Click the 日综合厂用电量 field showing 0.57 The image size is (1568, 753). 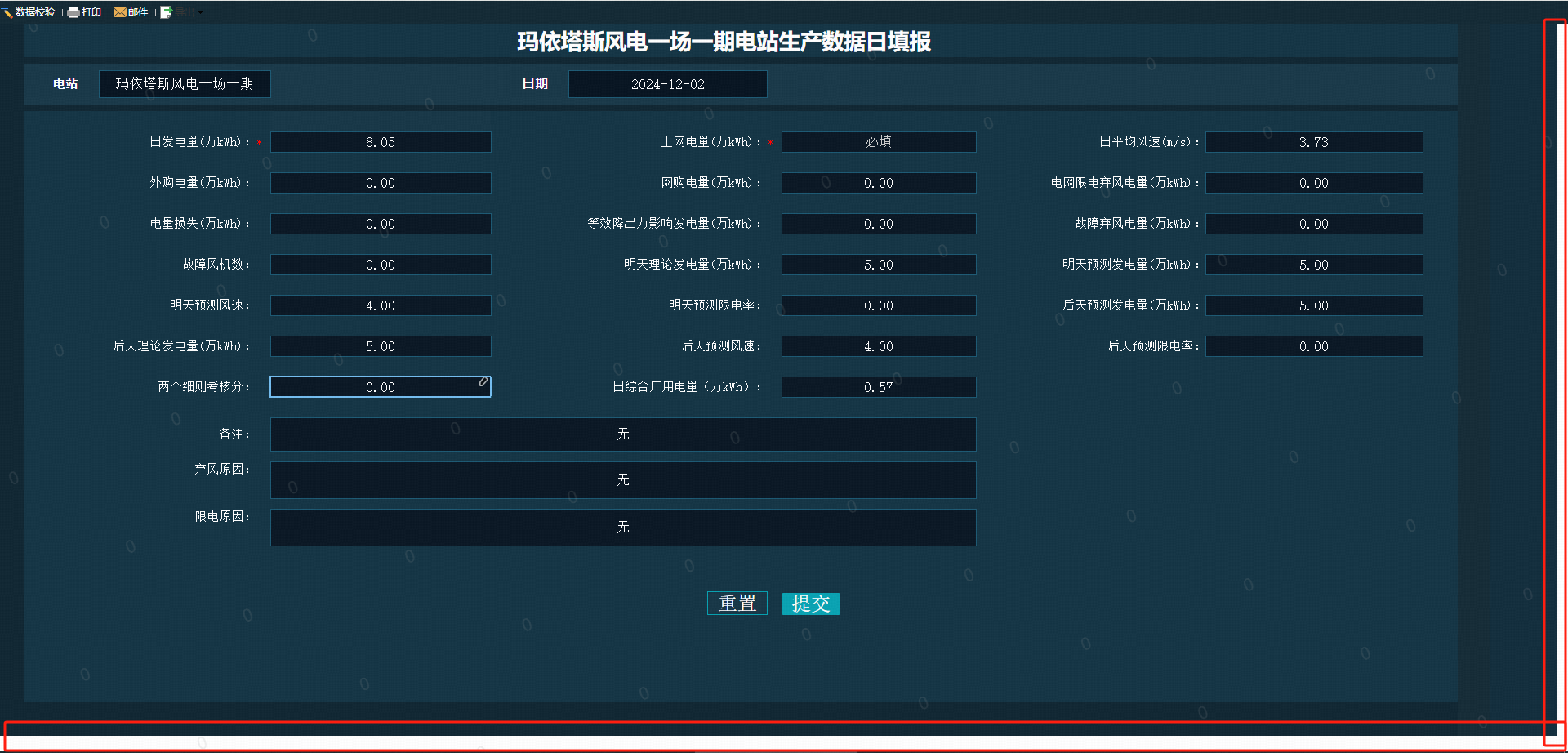pos(879,387)
